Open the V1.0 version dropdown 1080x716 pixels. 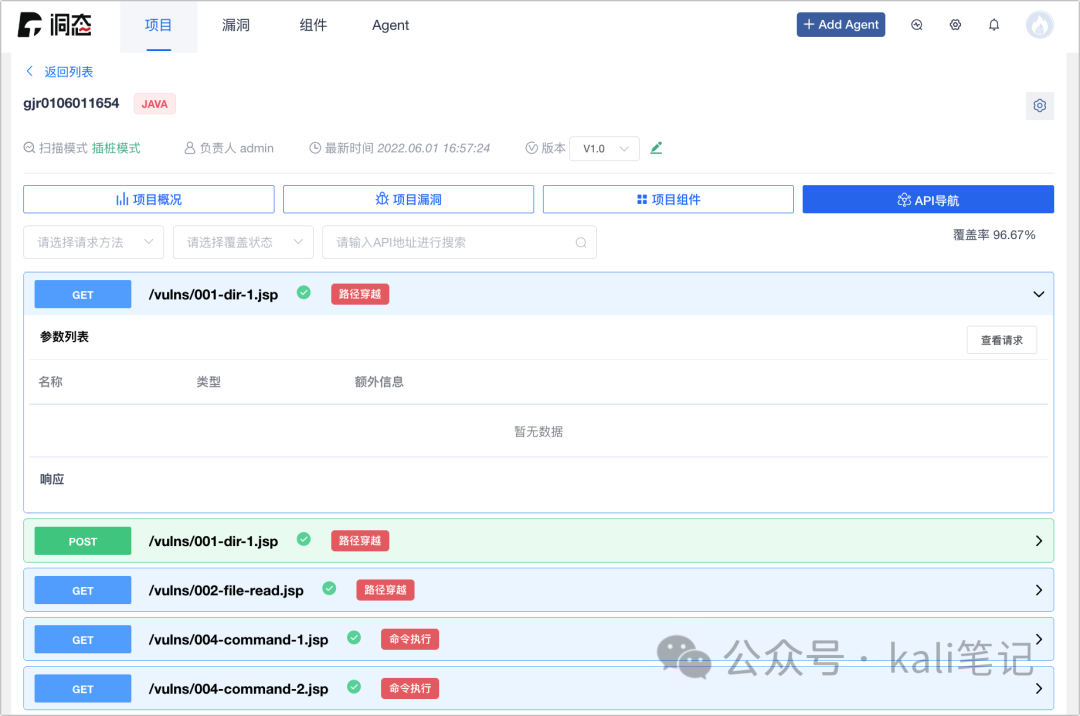[x=604, y=149]
